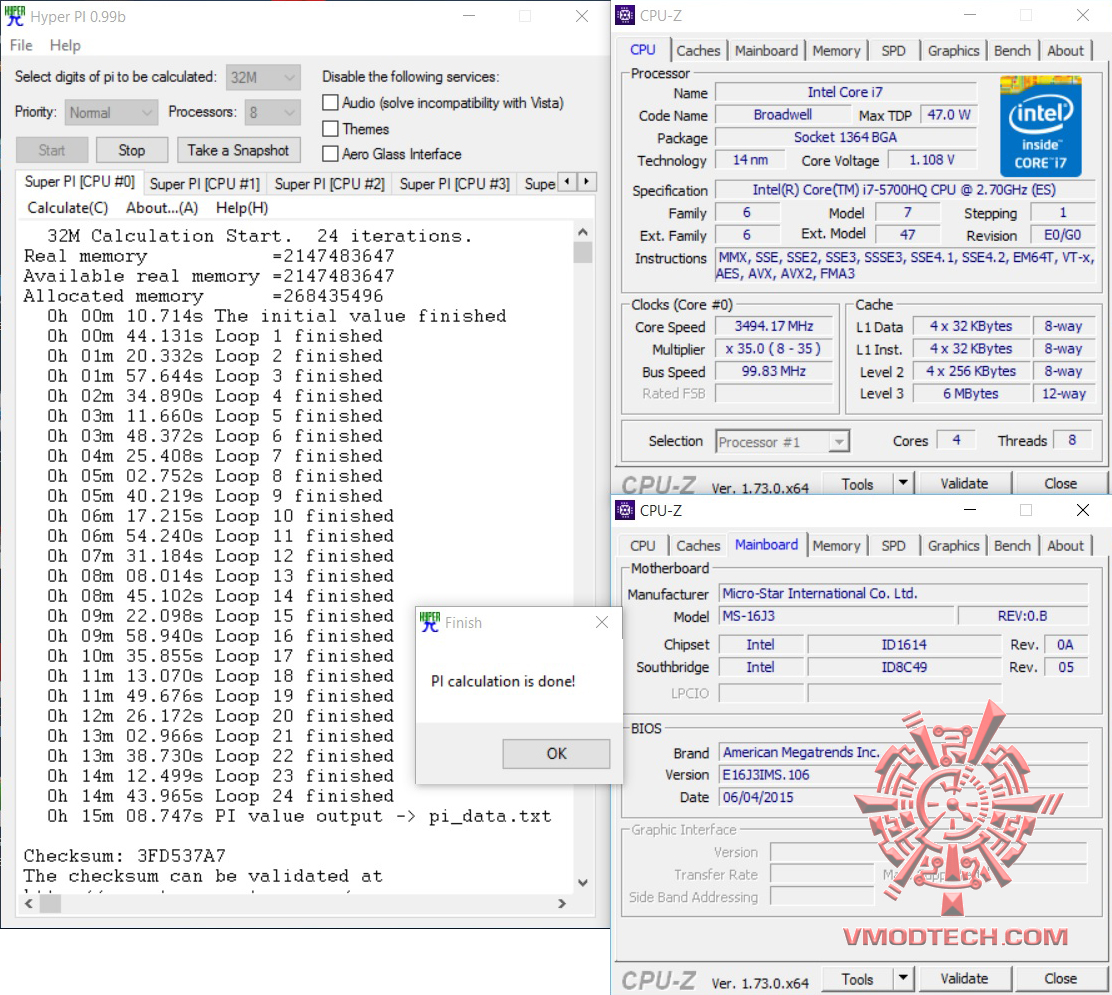Open Graphics tab in bottom CPU-Z window
This screenshot has width=1112, height=995.
coord(953,545)
